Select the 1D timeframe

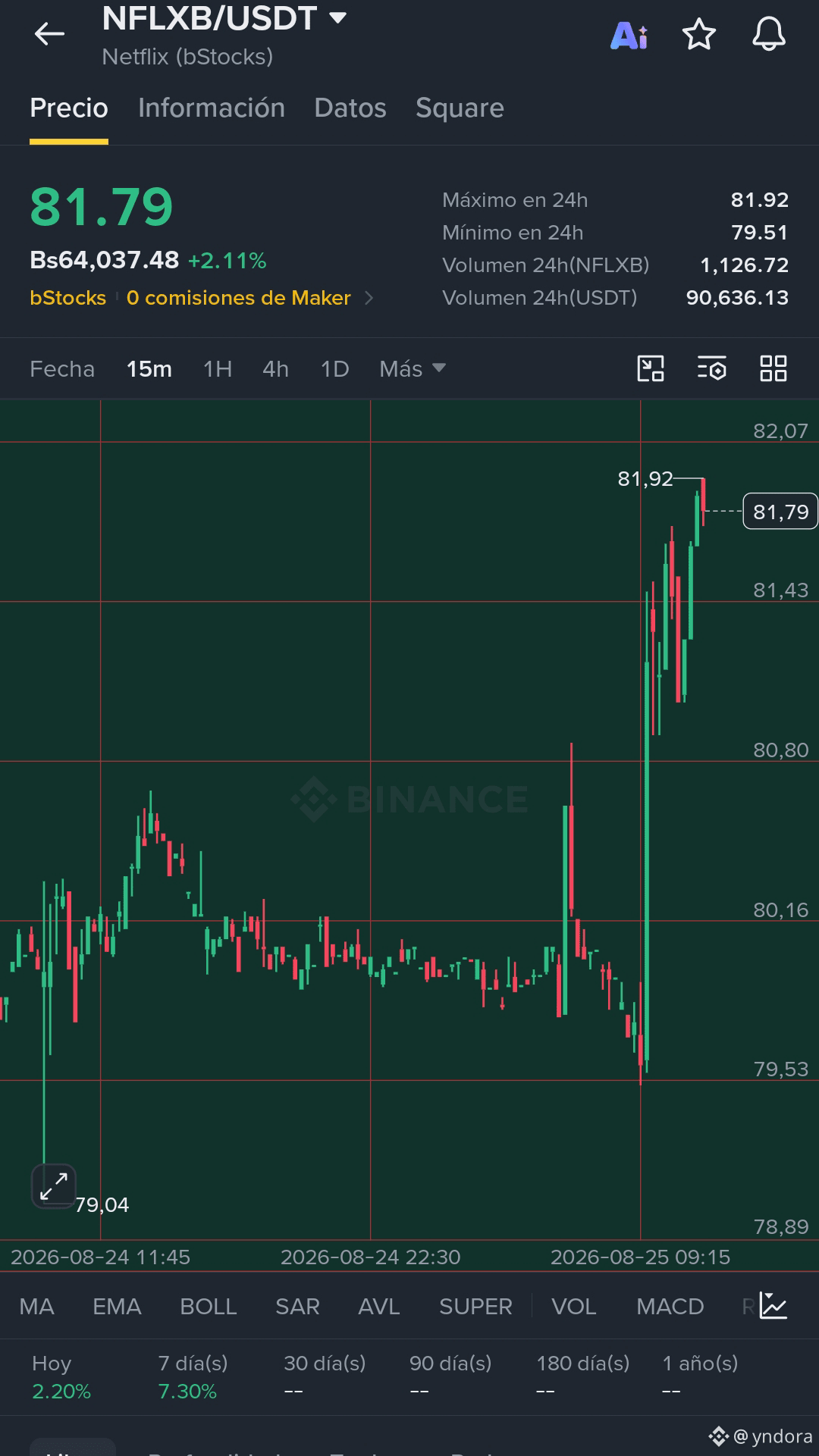[x=334, y=369]
